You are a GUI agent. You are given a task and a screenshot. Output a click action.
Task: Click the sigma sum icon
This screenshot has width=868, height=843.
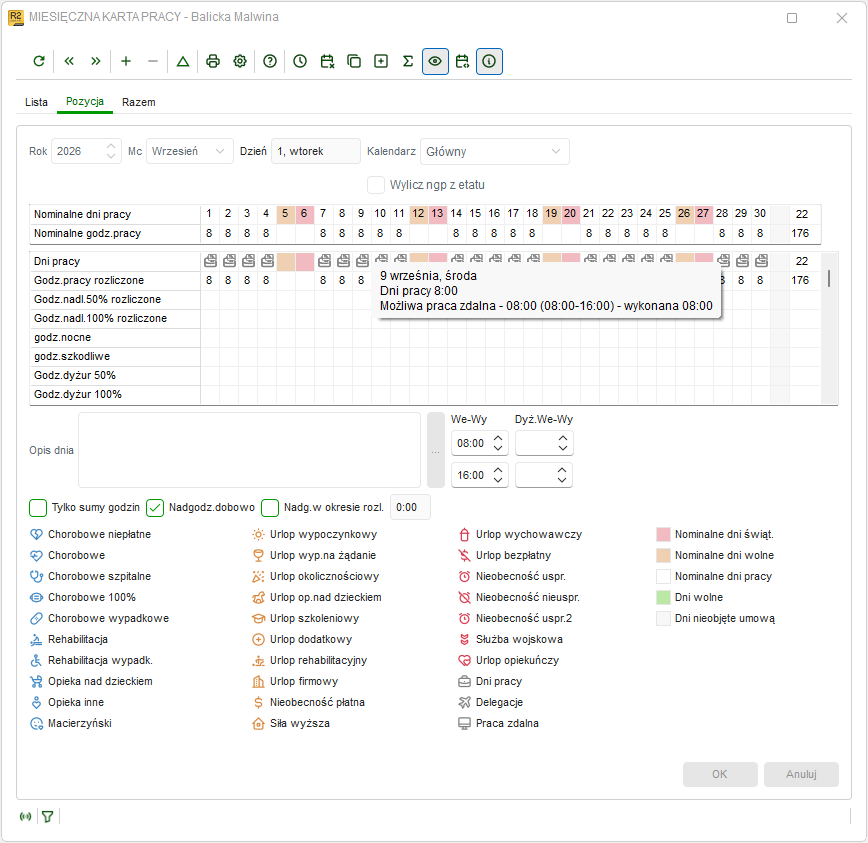[408, 61]
